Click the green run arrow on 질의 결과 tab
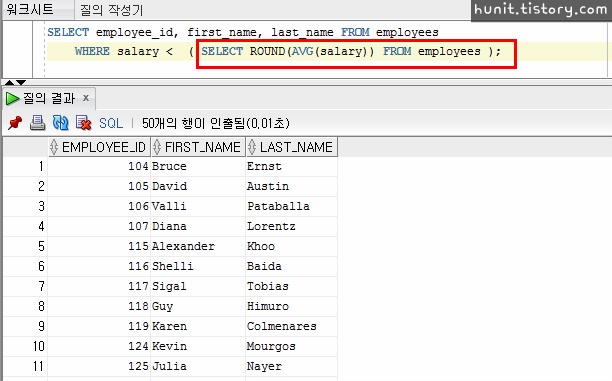Screen dimensions: 612x381 (12, 98)
